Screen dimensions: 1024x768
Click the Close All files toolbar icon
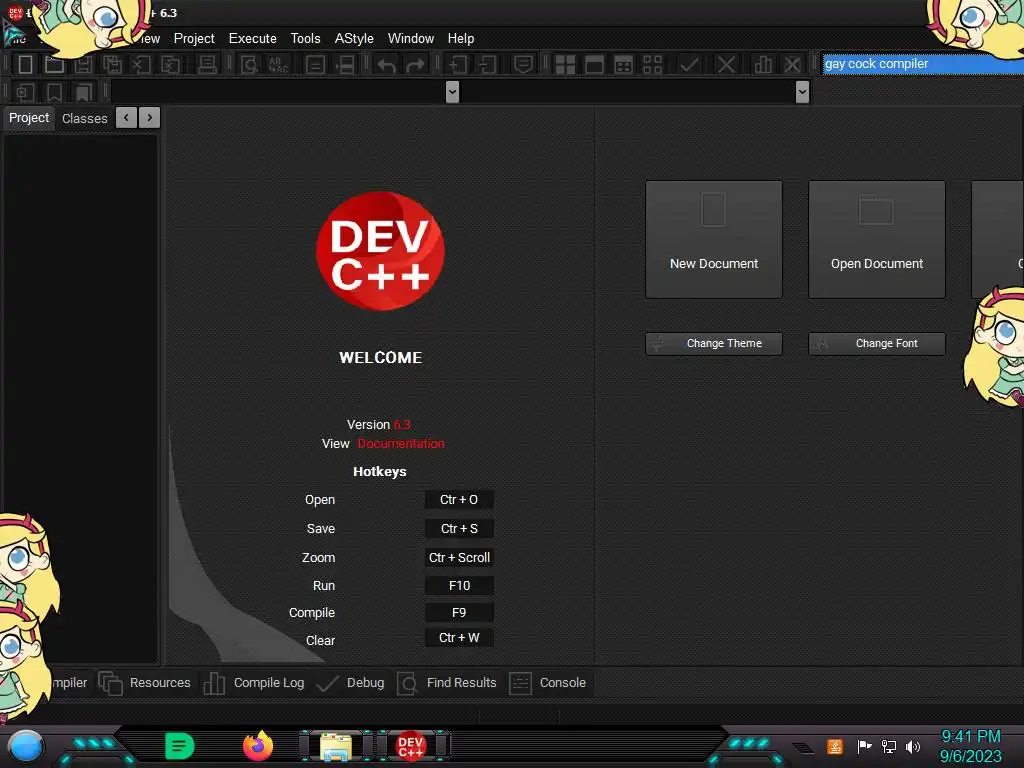171,64
